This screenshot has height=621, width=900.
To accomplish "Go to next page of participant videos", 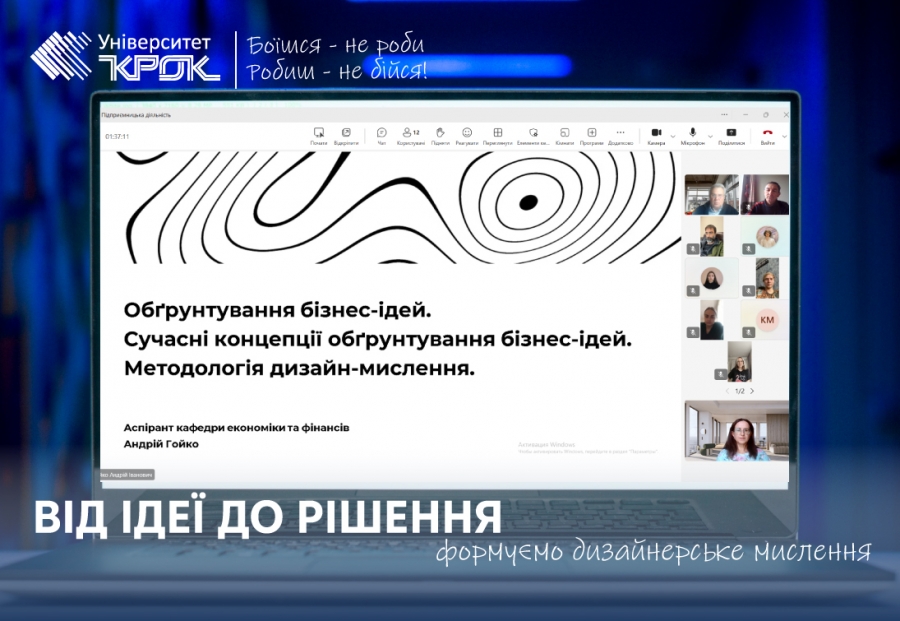I will point(752,391).
